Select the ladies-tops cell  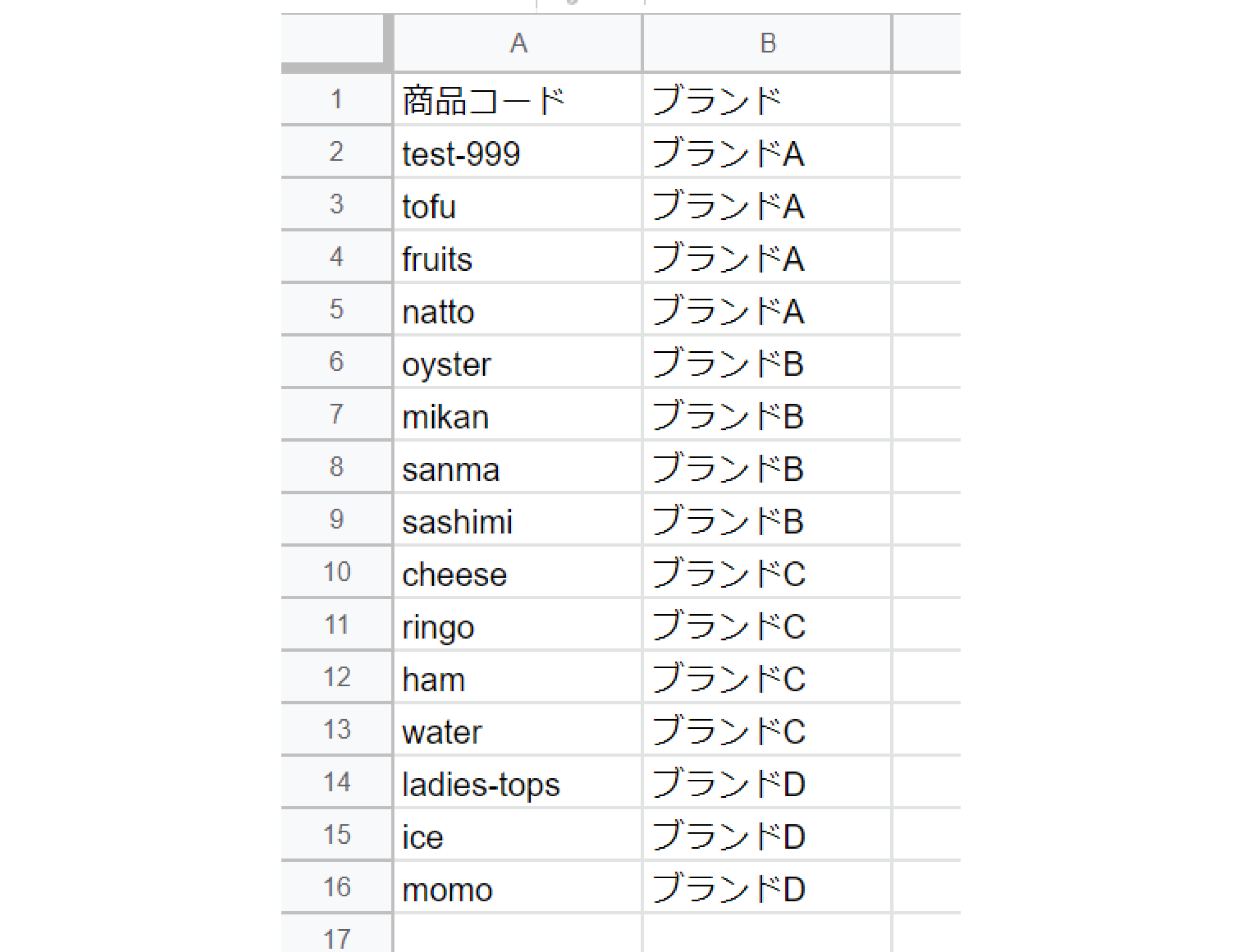point(517,784)
